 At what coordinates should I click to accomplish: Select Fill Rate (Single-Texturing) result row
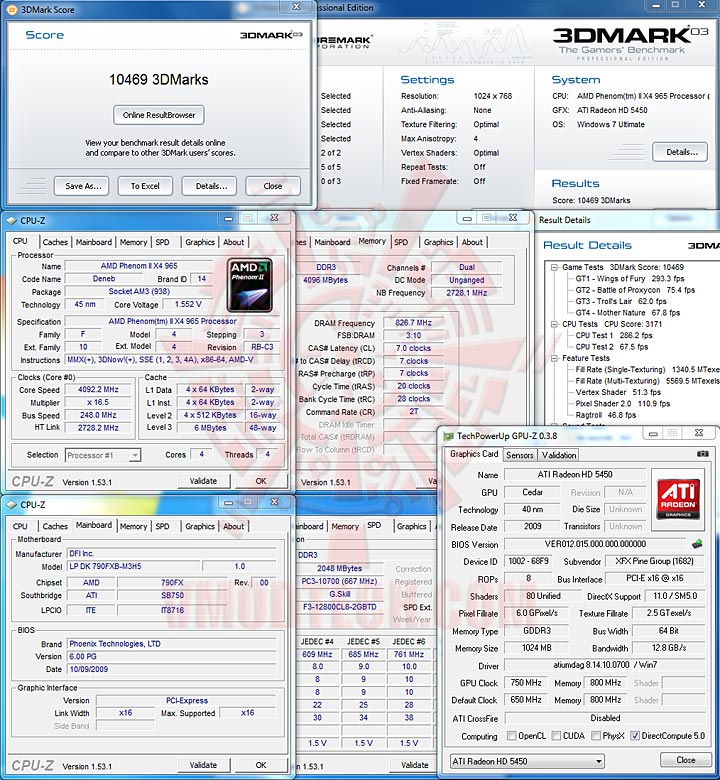pos(647,370)
